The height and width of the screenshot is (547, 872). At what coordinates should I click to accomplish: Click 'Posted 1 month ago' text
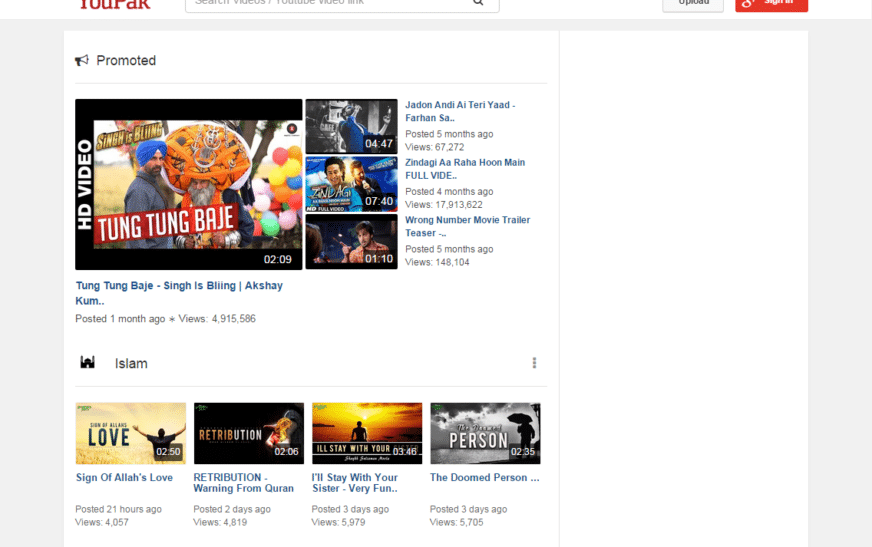120,319
